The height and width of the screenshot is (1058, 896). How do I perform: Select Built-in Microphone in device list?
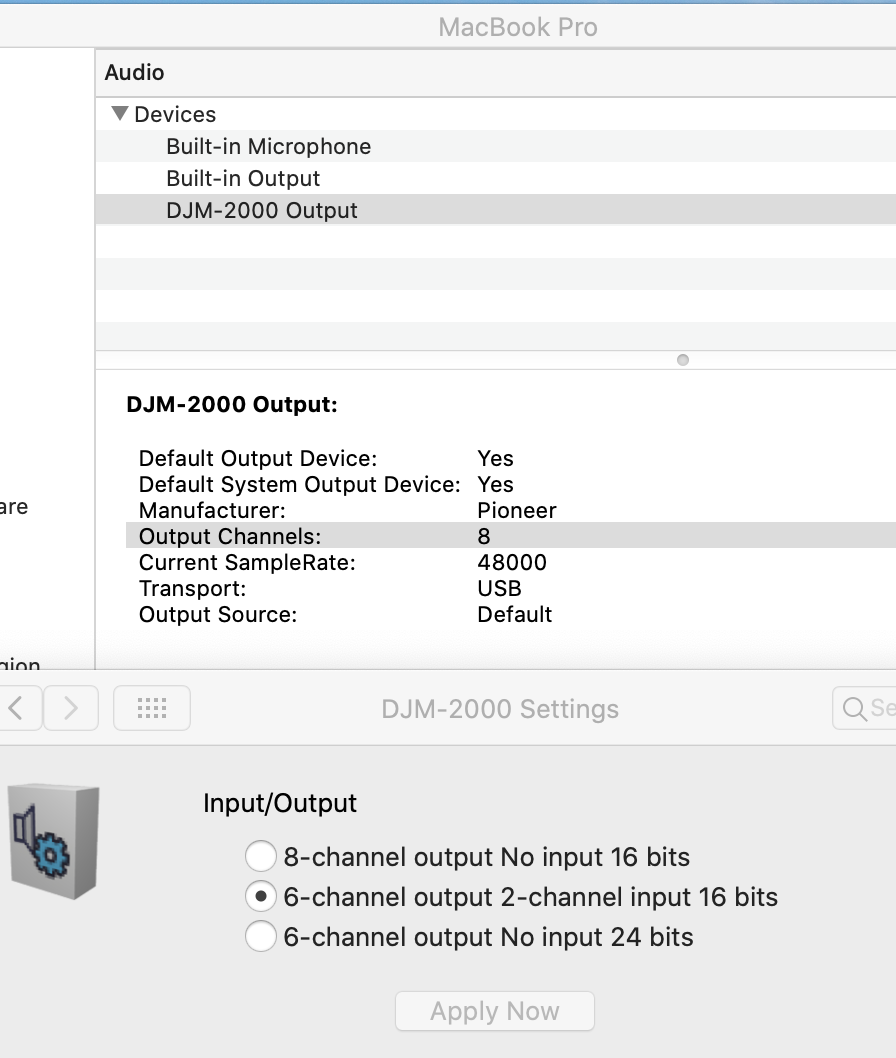[496, 146]
